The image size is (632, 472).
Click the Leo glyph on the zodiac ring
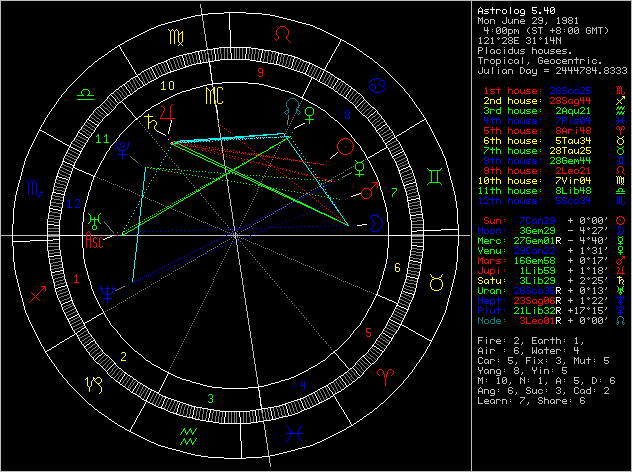[285, 35]
